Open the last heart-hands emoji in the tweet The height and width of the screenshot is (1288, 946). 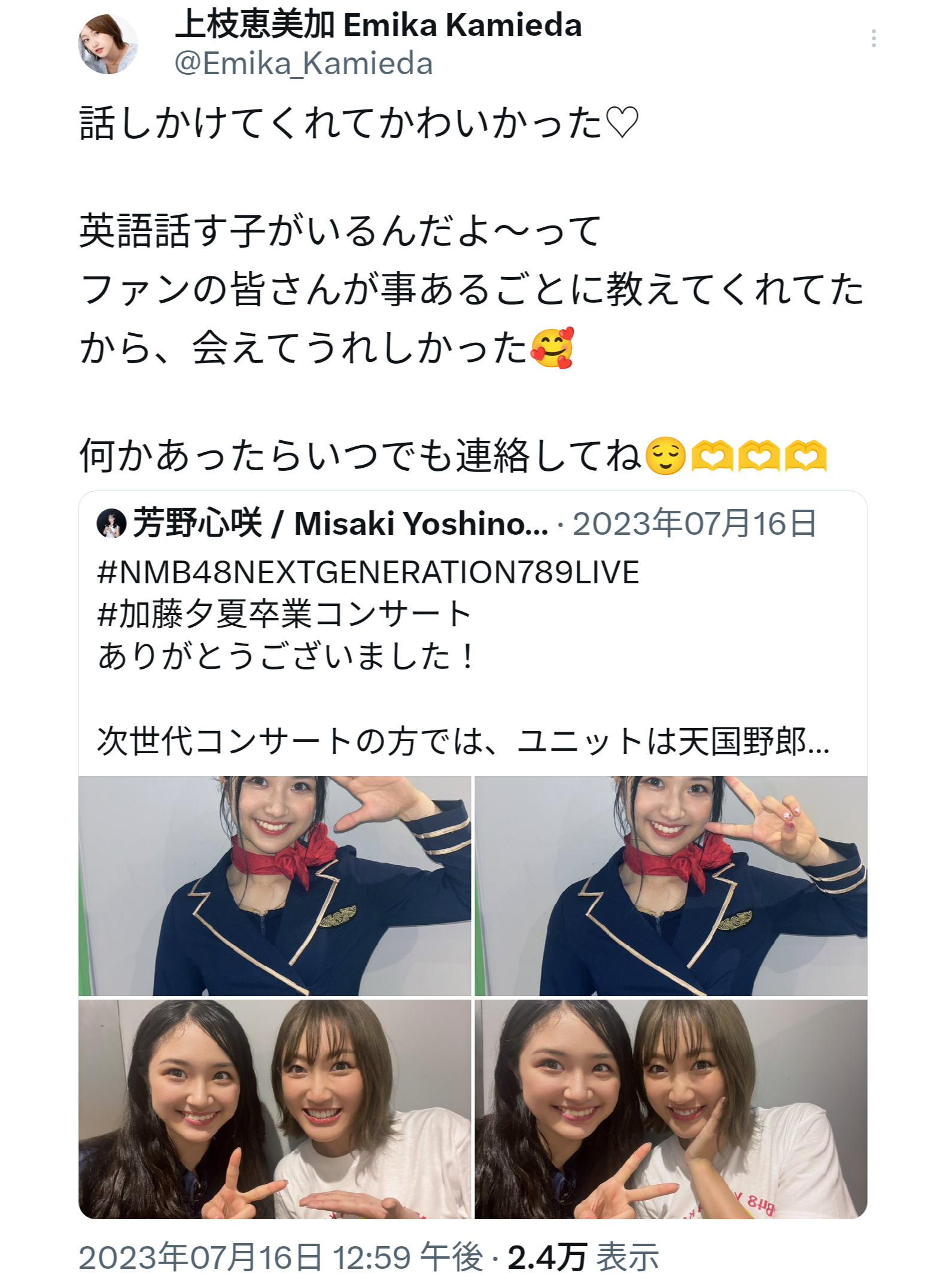(x=805, y=455)
